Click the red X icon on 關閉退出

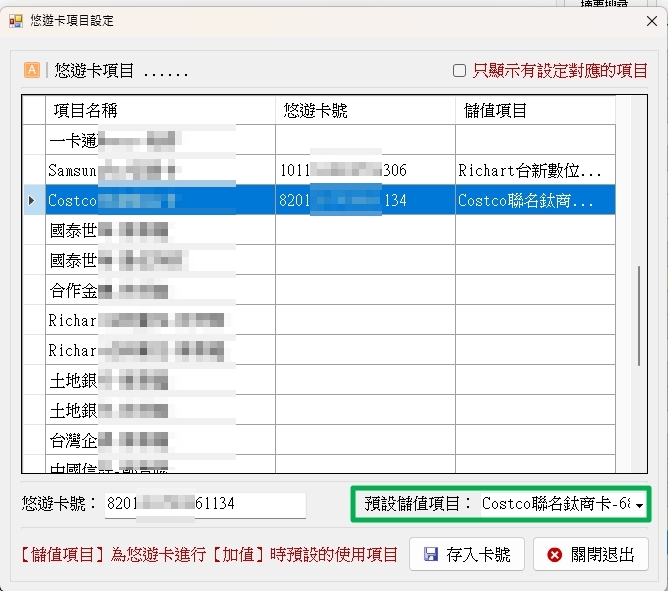coord(555,555)
